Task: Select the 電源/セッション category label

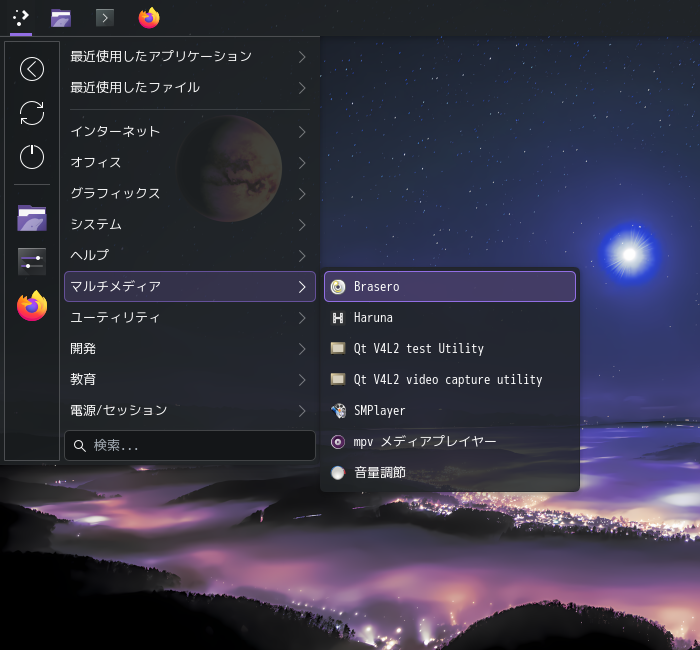Action: coord(119,411)
